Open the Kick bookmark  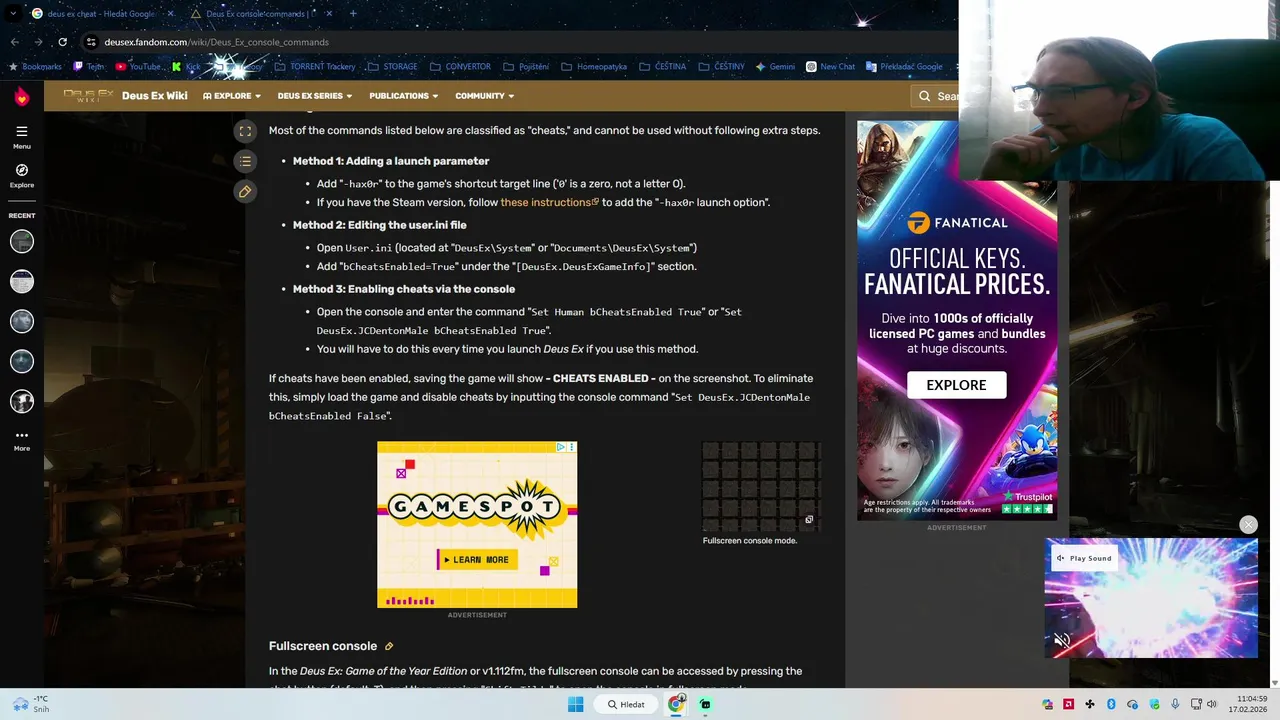click(x=186, y=67)
